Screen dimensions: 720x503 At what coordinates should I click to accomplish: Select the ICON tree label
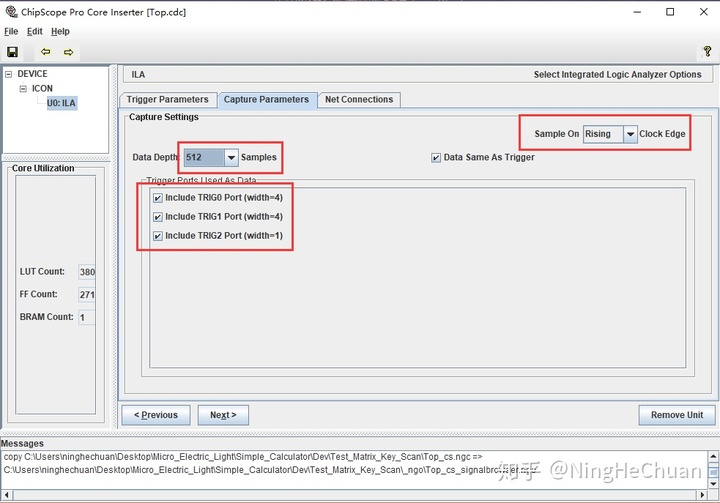click(x=42, y=89)
